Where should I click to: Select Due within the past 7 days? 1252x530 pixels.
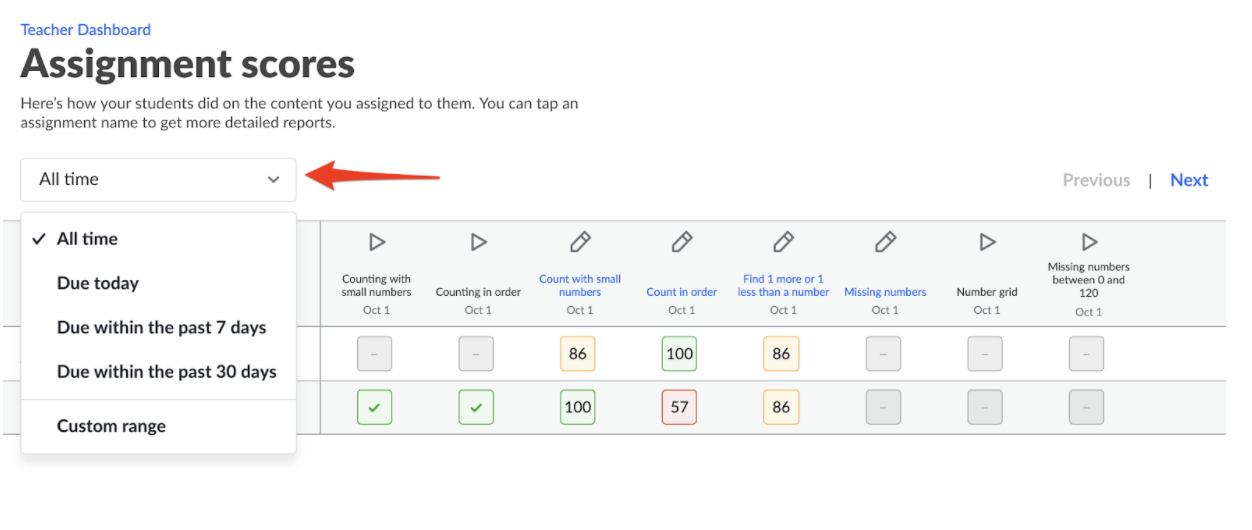(x=159, y=327)
